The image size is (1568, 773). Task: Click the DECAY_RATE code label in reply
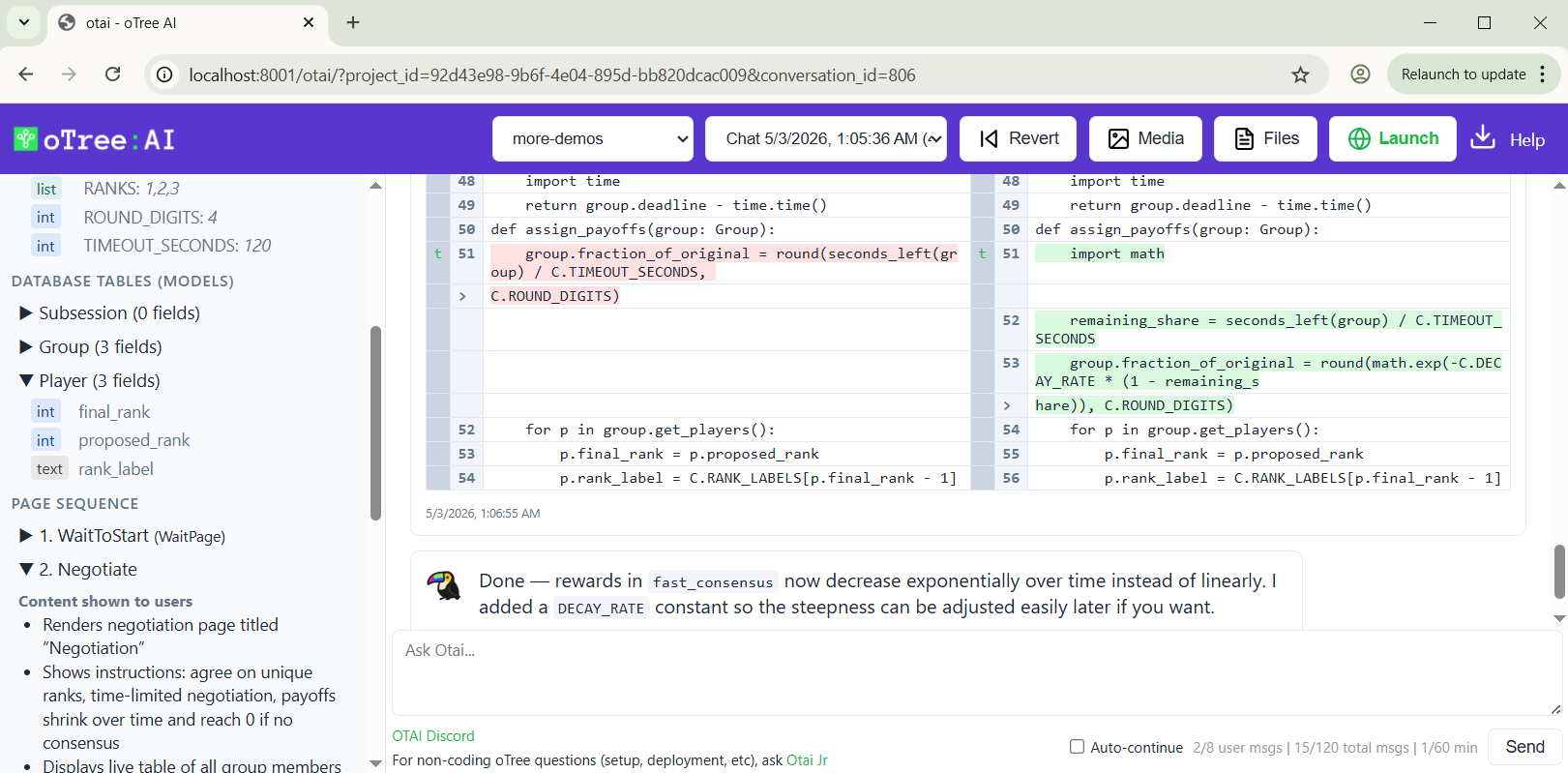pyautogui.click(x=601, y=609)
